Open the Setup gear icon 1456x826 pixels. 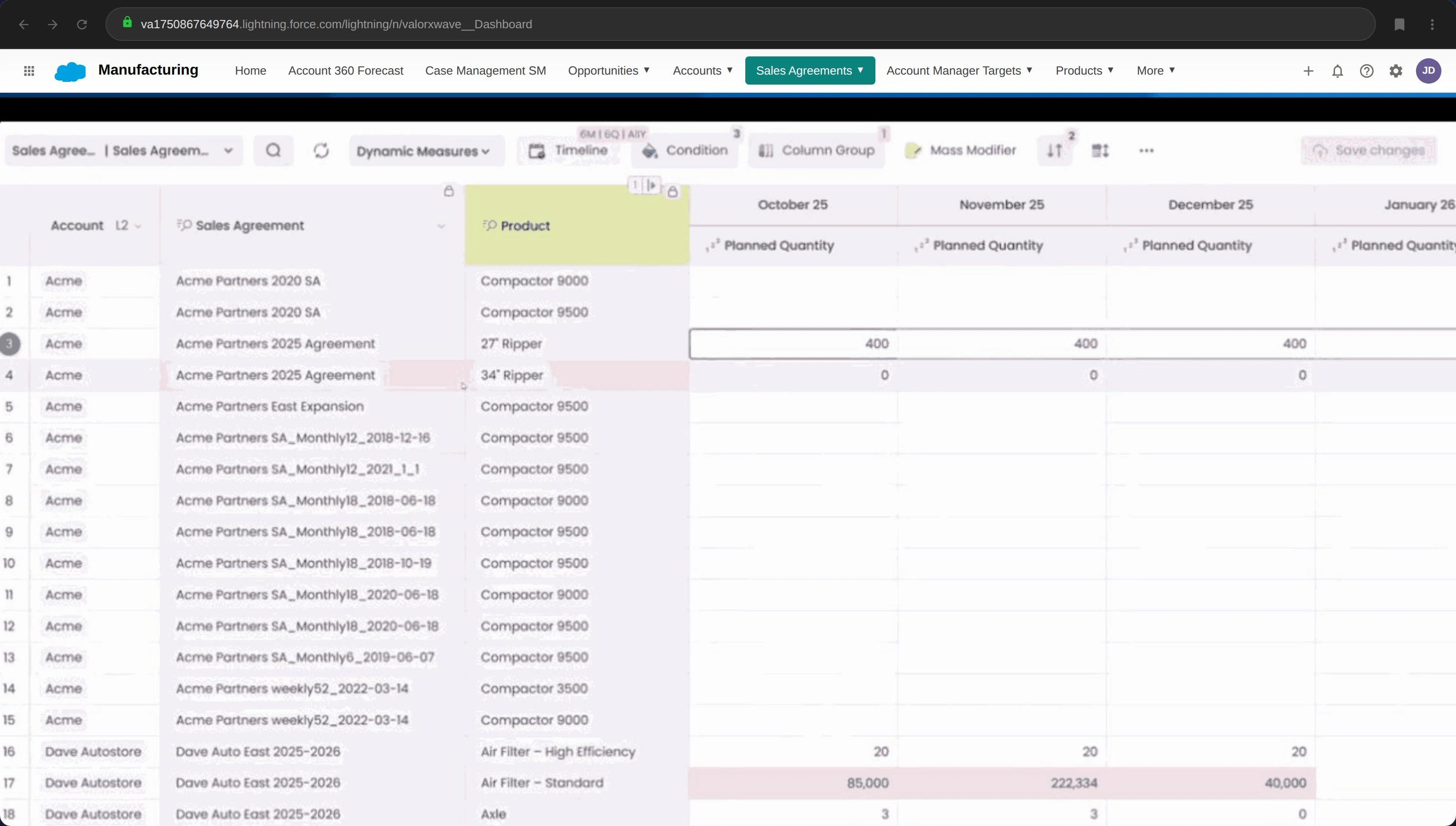pyautogui.click(x=1396, y=71)
